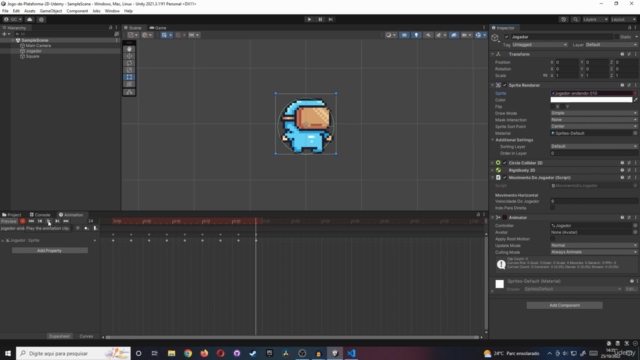Open the Project tab
The image size is (640, 360).
(11, 215)
